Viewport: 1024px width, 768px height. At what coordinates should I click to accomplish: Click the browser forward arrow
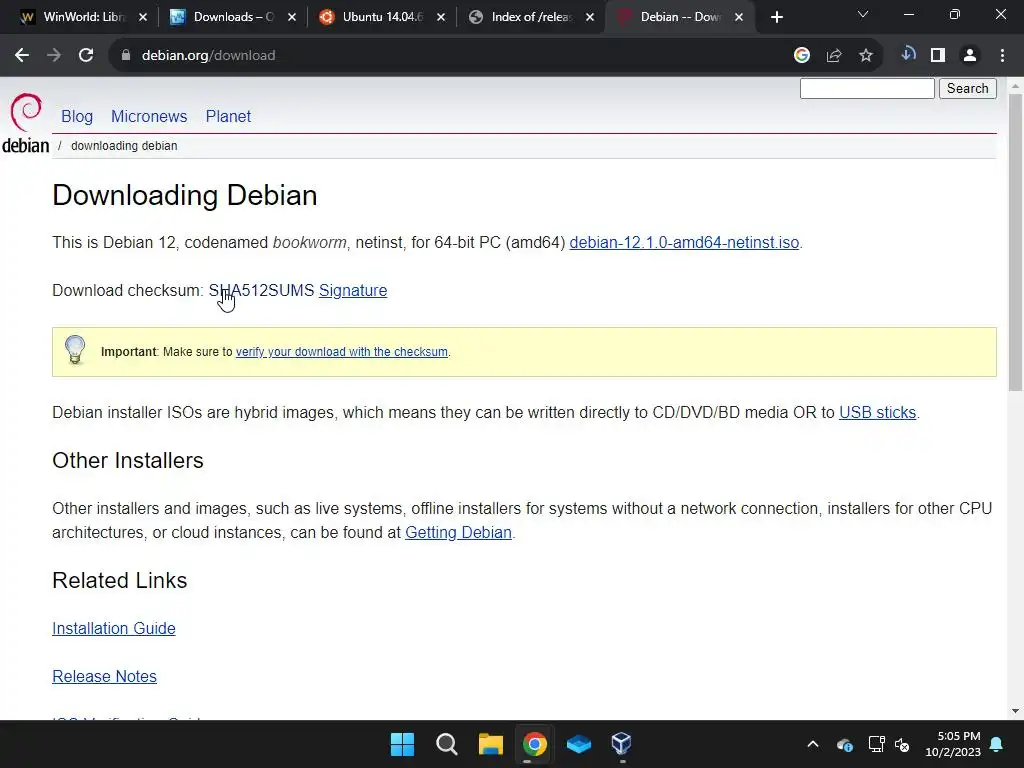pyautogui.click(x=54, y=56)
